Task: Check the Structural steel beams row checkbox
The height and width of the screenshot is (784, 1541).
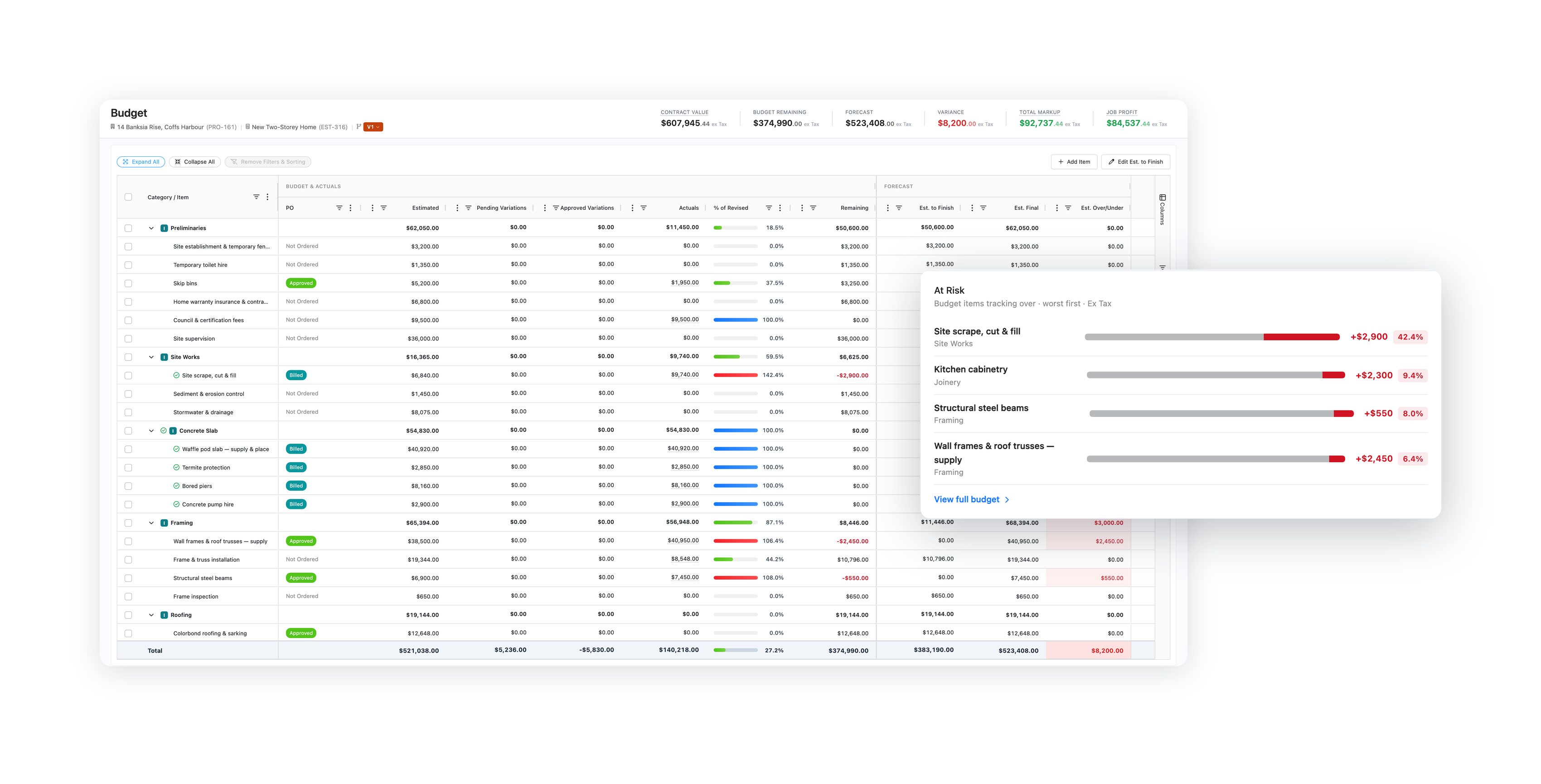Action: click(128, 578)
